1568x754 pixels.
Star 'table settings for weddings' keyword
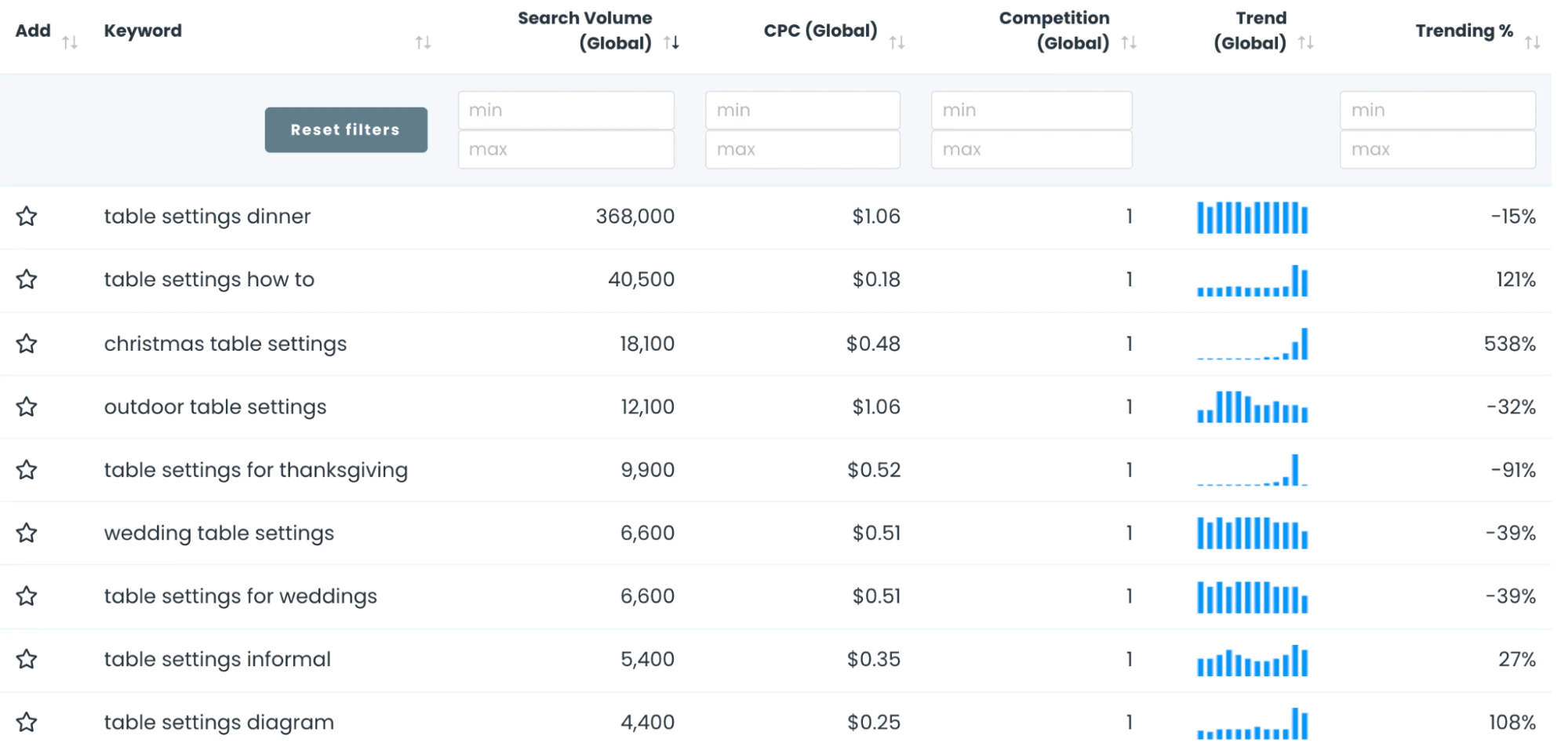coord(27,596)
